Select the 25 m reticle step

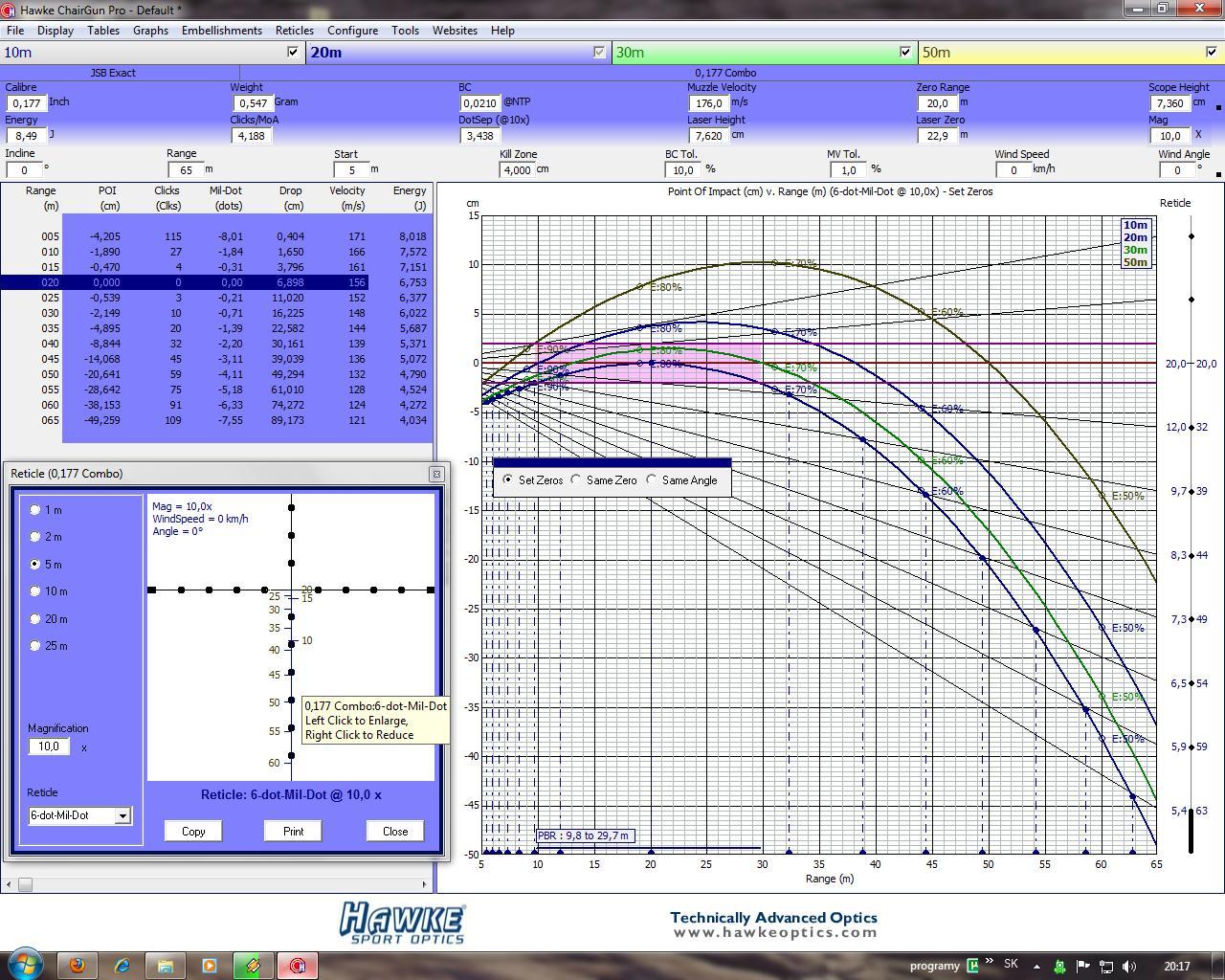[35, 646]
